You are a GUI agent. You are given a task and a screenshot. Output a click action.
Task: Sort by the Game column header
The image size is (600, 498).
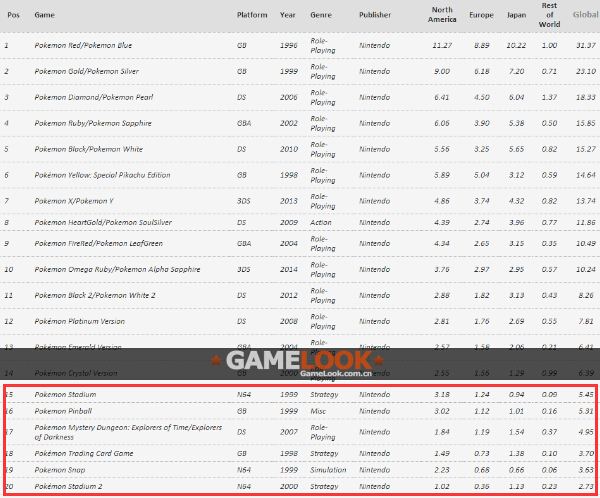(44, 15)
